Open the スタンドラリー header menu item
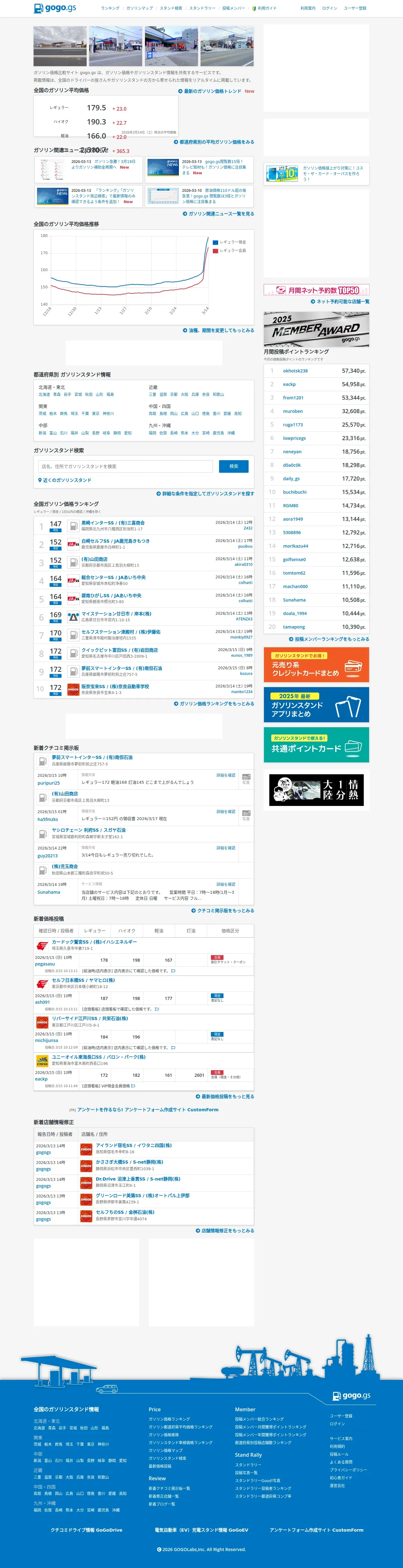The height and width of the screenshot is (1568, 403). 202,8
